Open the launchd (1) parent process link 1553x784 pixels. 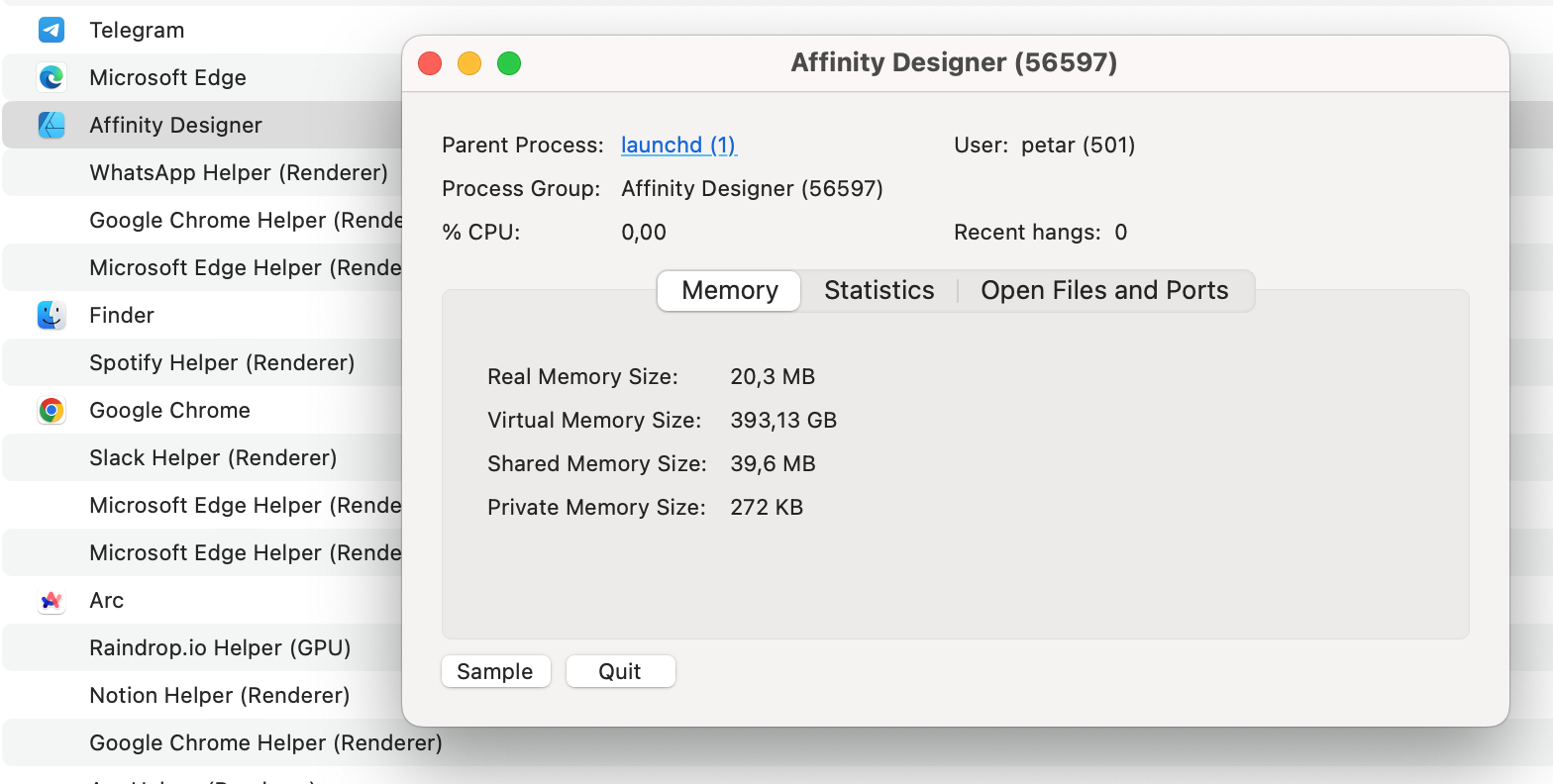click(678, 146)
